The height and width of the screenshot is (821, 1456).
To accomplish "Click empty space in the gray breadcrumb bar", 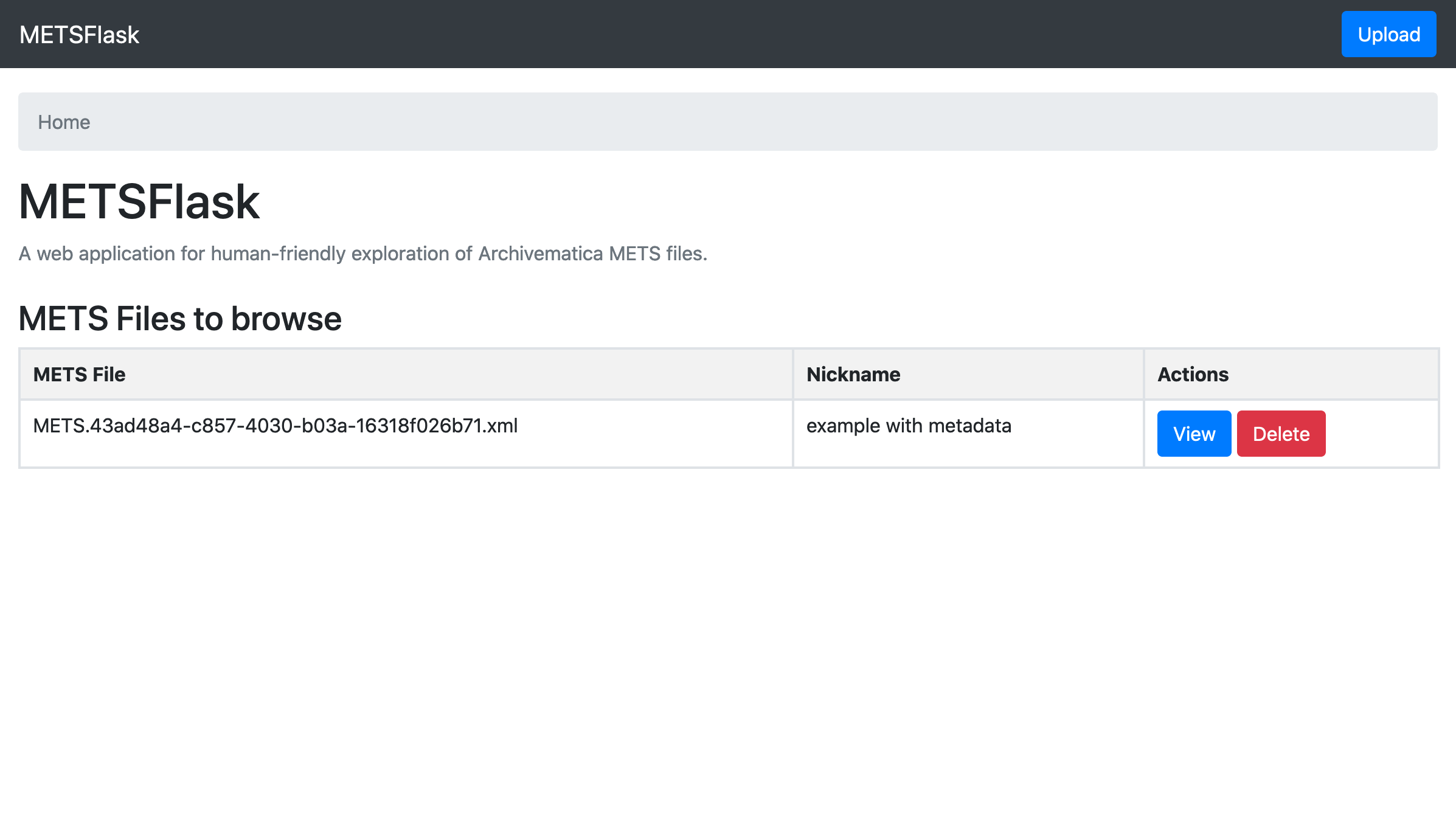I will click(x=730, y=122).
